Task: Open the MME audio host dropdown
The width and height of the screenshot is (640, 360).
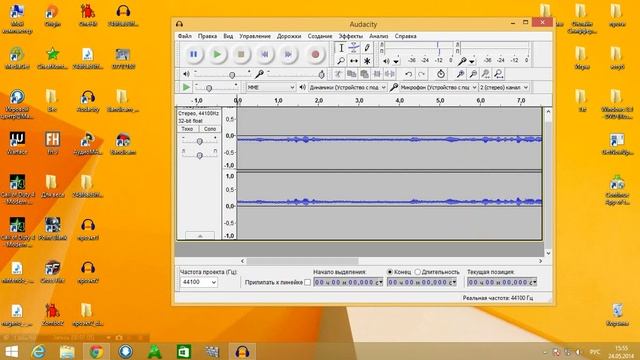Action: click(271, 87)
